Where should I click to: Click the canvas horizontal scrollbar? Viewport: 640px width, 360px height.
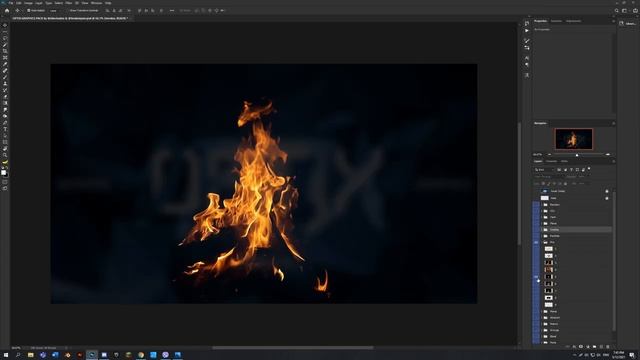[x=292, y=348]
